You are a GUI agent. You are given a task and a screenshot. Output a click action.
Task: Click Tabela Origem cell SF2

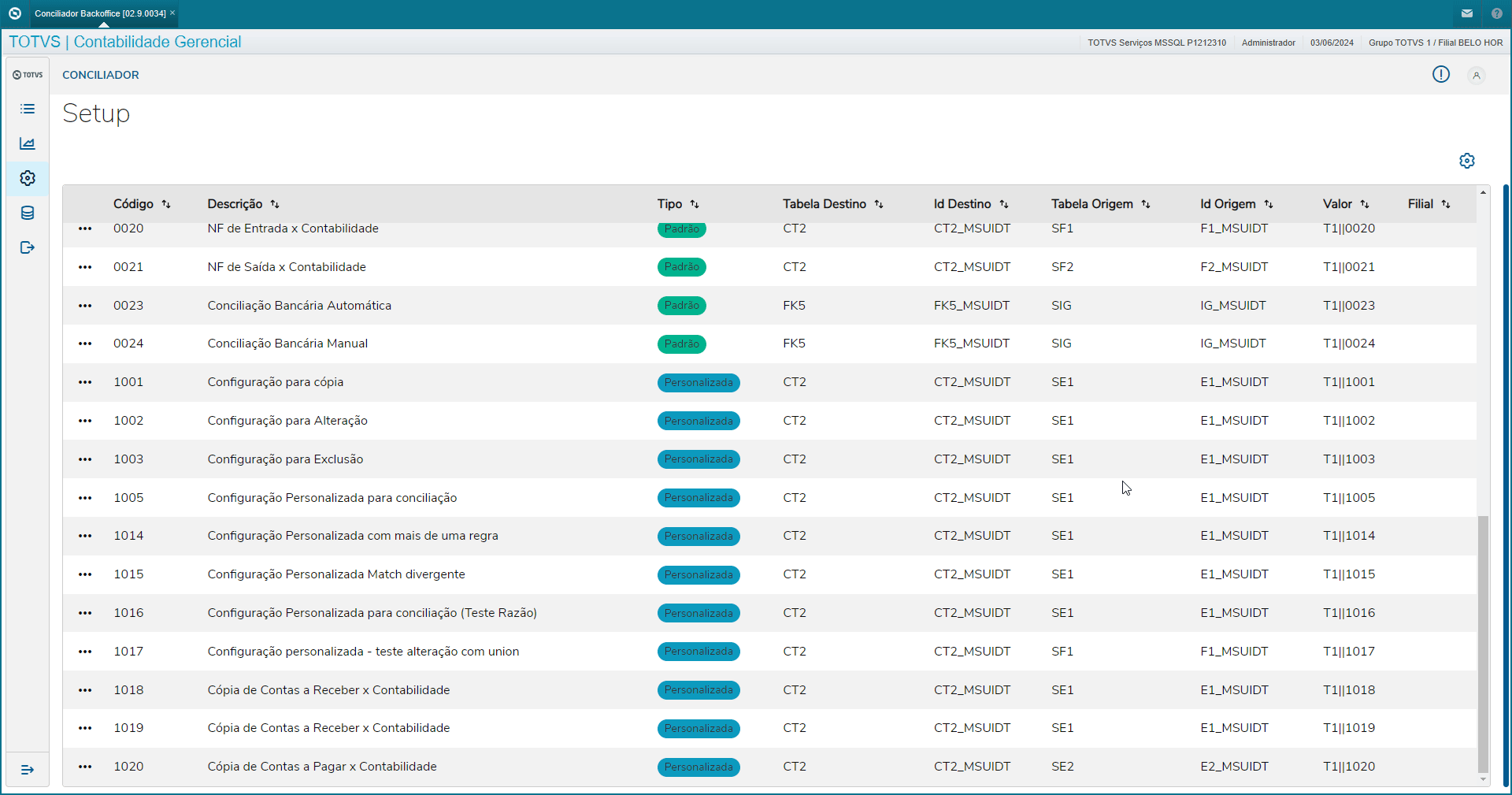click(1062, 267)
